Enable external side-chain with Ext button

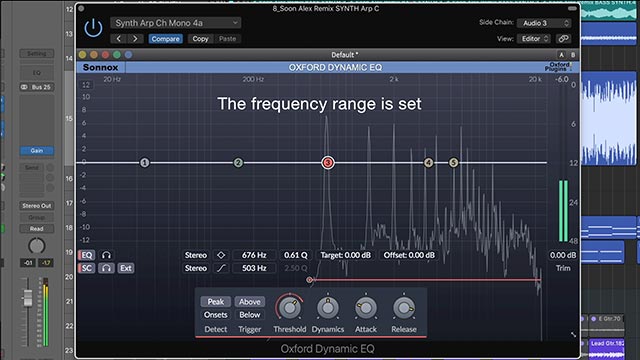[x=126, y=268]
